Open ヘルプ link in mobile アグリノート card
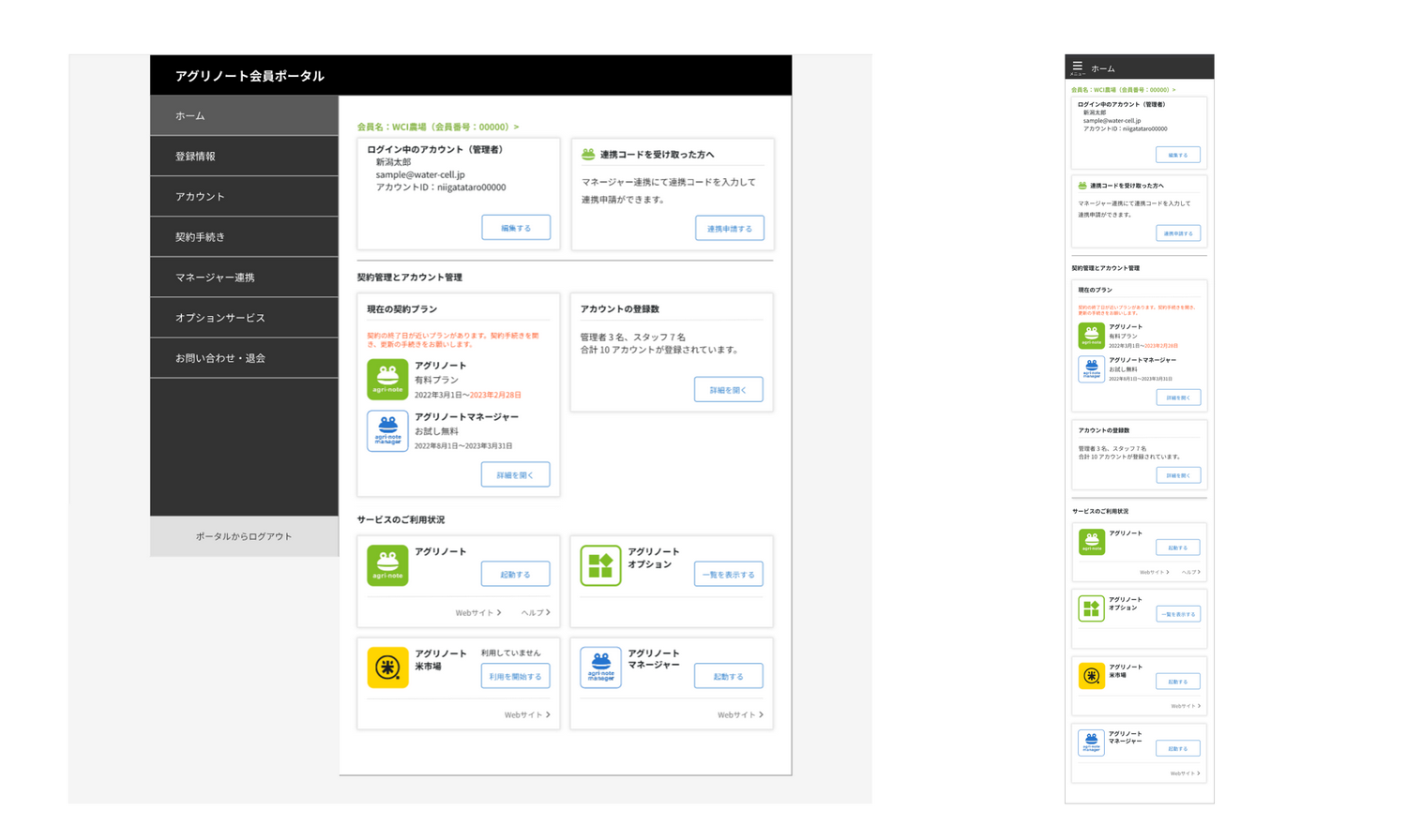This screenshot has width=1407, height=840. [x=1190, y=572]
